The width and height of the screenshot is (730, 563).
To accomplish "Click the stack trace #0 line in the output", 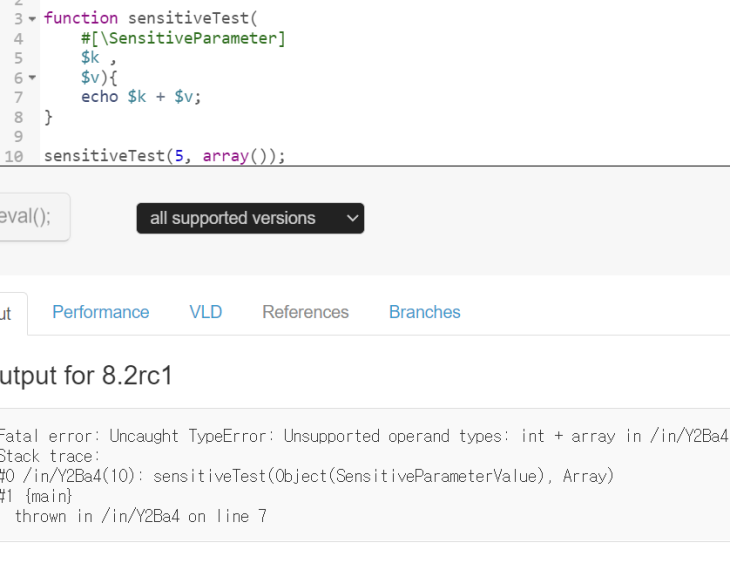I will click(305, 476).
